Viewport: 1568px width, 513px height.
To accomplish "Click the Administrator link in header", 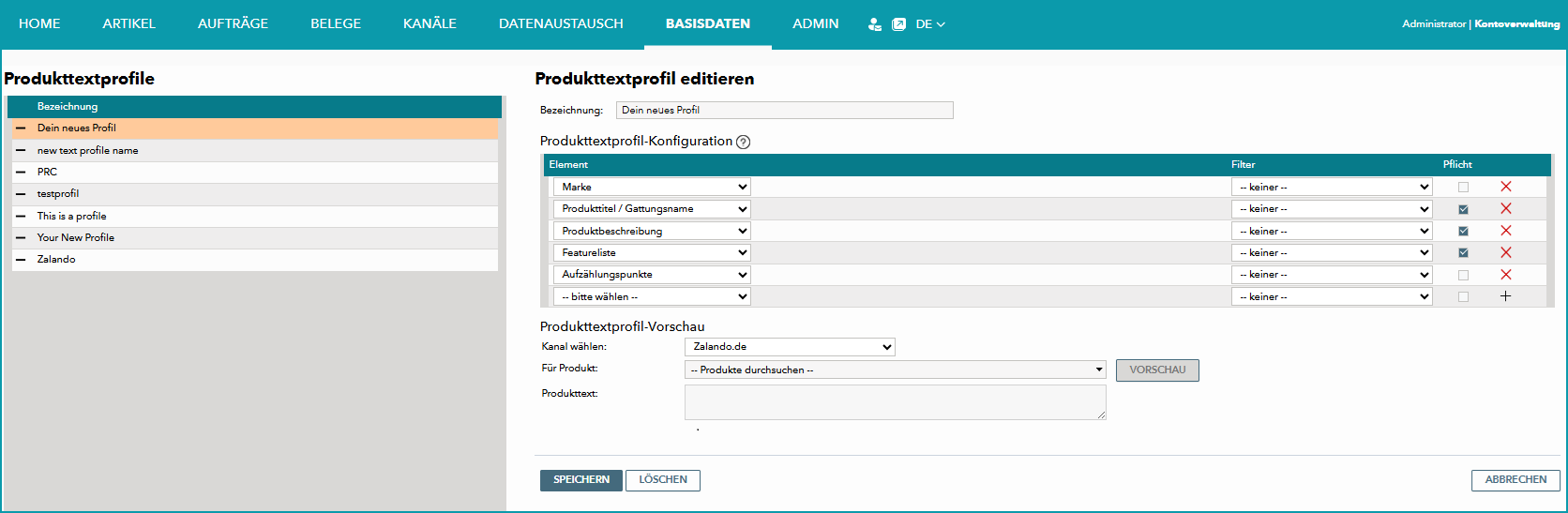I will pyautogui.click(x=1434, y=24).
